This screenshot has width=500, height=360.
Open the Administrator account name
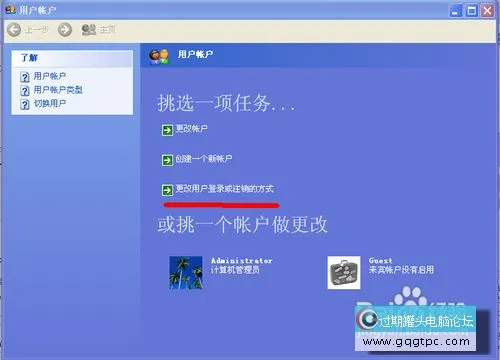(242, 261)
